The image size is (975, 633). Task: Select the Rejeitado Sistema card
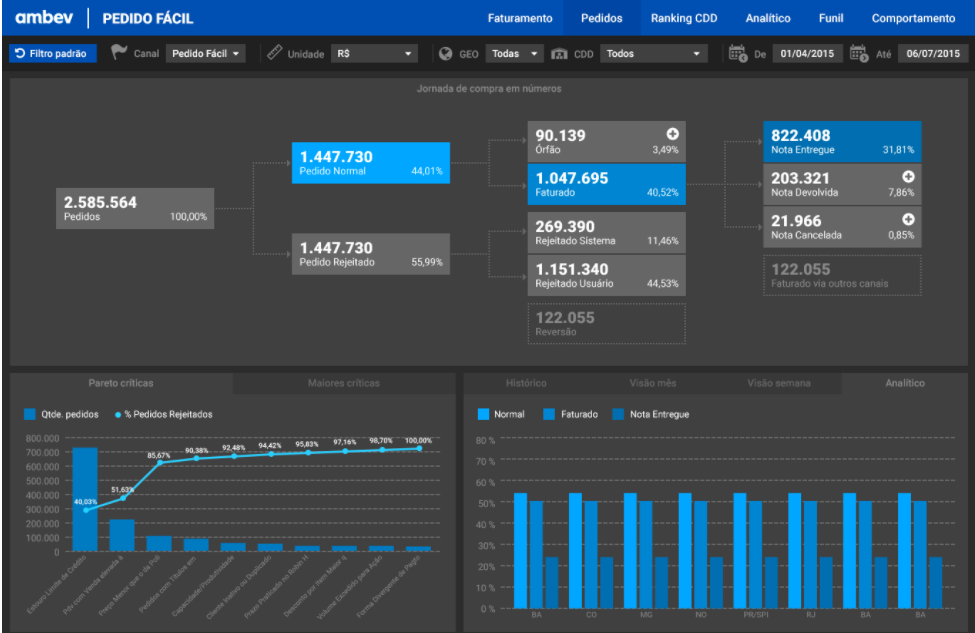[607, 233]
